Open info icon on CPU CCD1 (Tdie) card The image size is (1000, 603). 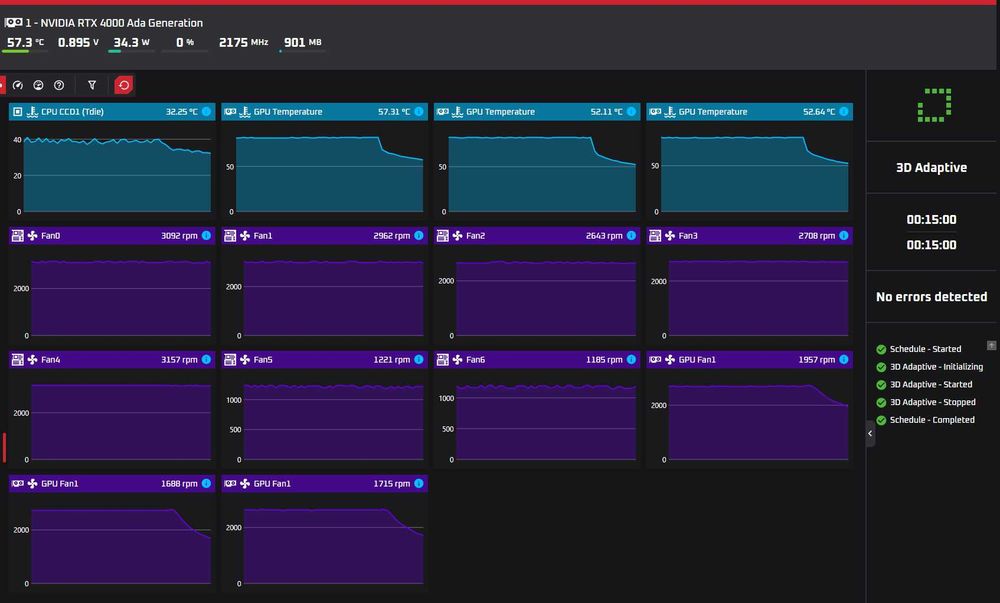(206, 112)
